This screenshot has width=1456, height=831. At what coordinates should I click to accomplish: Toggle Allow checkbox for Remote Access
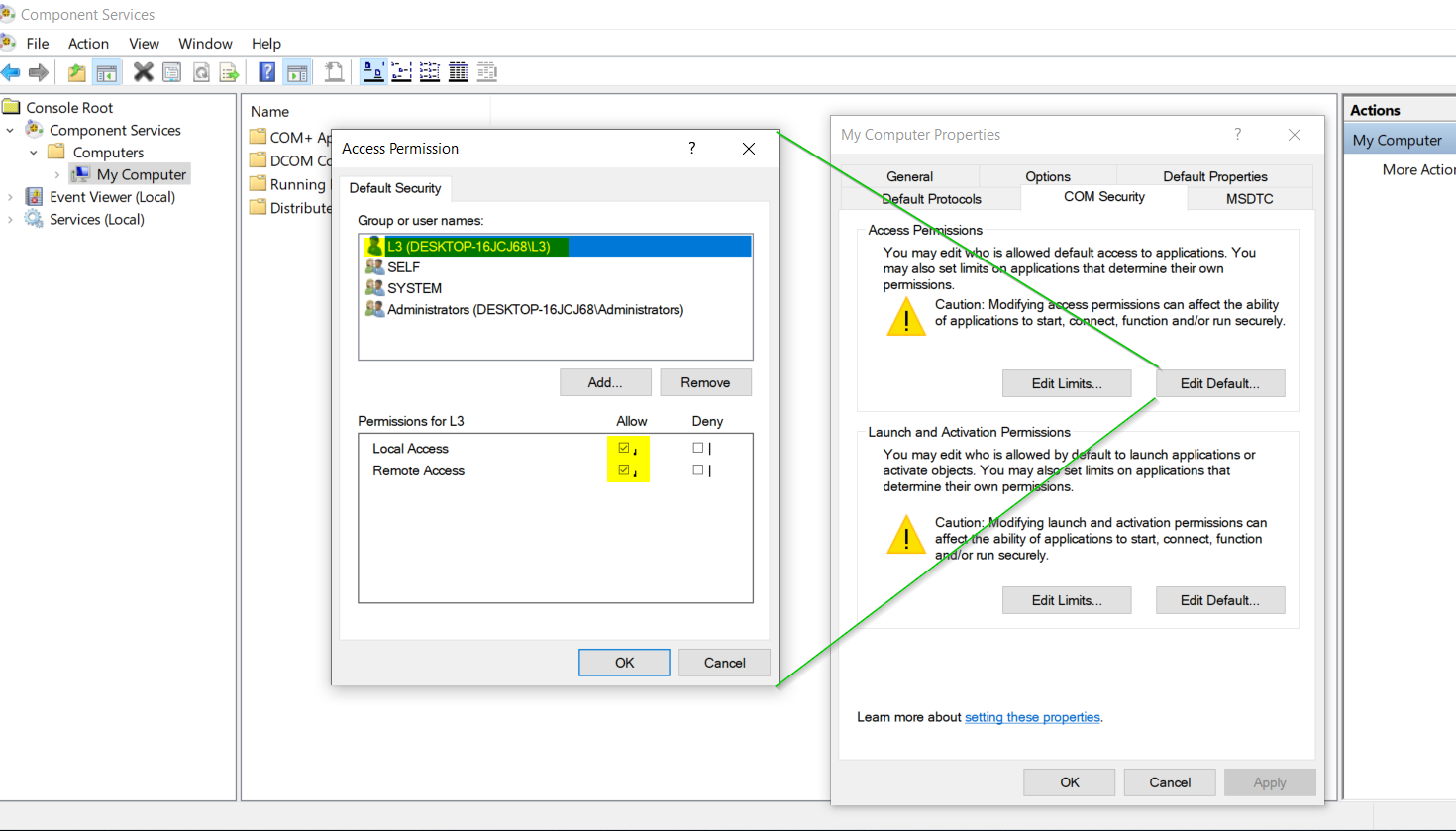coord(624,470)
